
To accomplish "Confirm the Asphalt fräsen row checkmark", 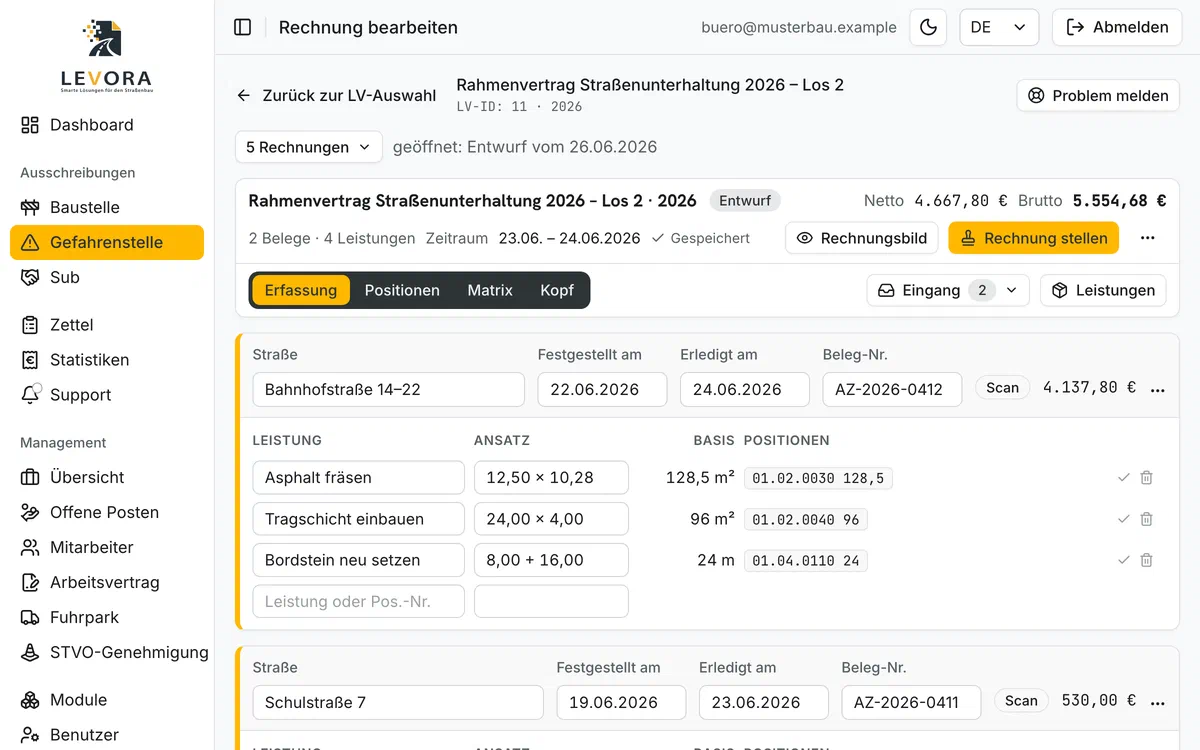I will 1123,478.
